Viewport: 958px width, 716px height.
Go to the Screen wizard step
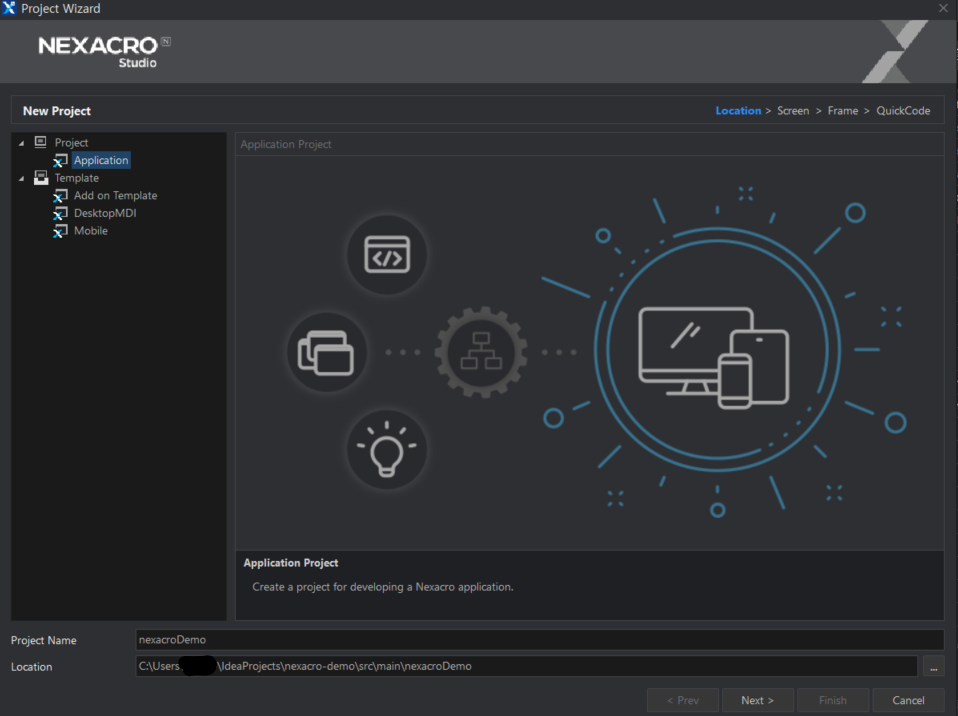[793, 111]
